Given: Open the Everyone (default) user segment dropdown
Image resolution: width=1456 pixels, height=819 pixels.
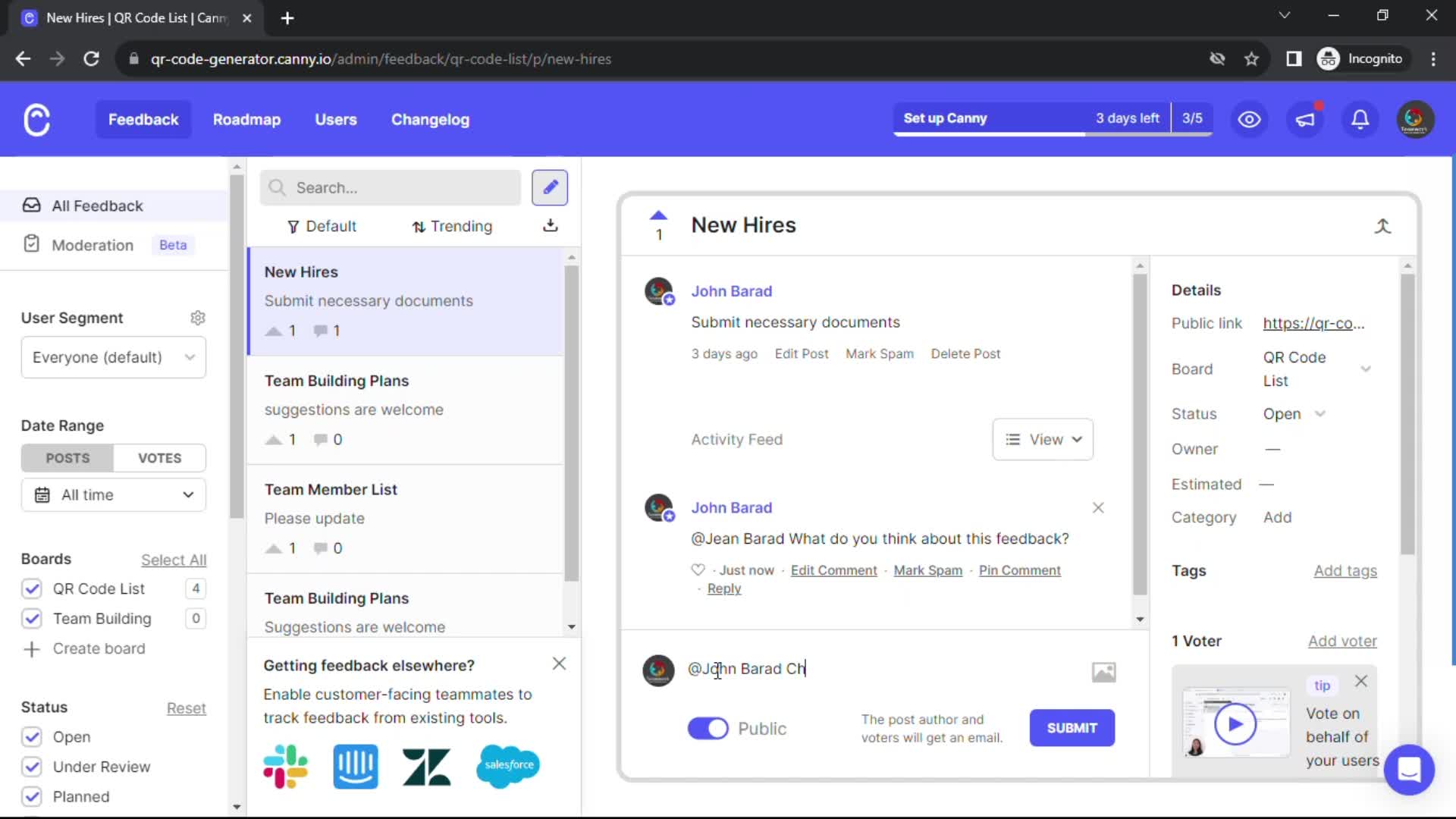Looking at the screenshot, I should tap(113, 357).
